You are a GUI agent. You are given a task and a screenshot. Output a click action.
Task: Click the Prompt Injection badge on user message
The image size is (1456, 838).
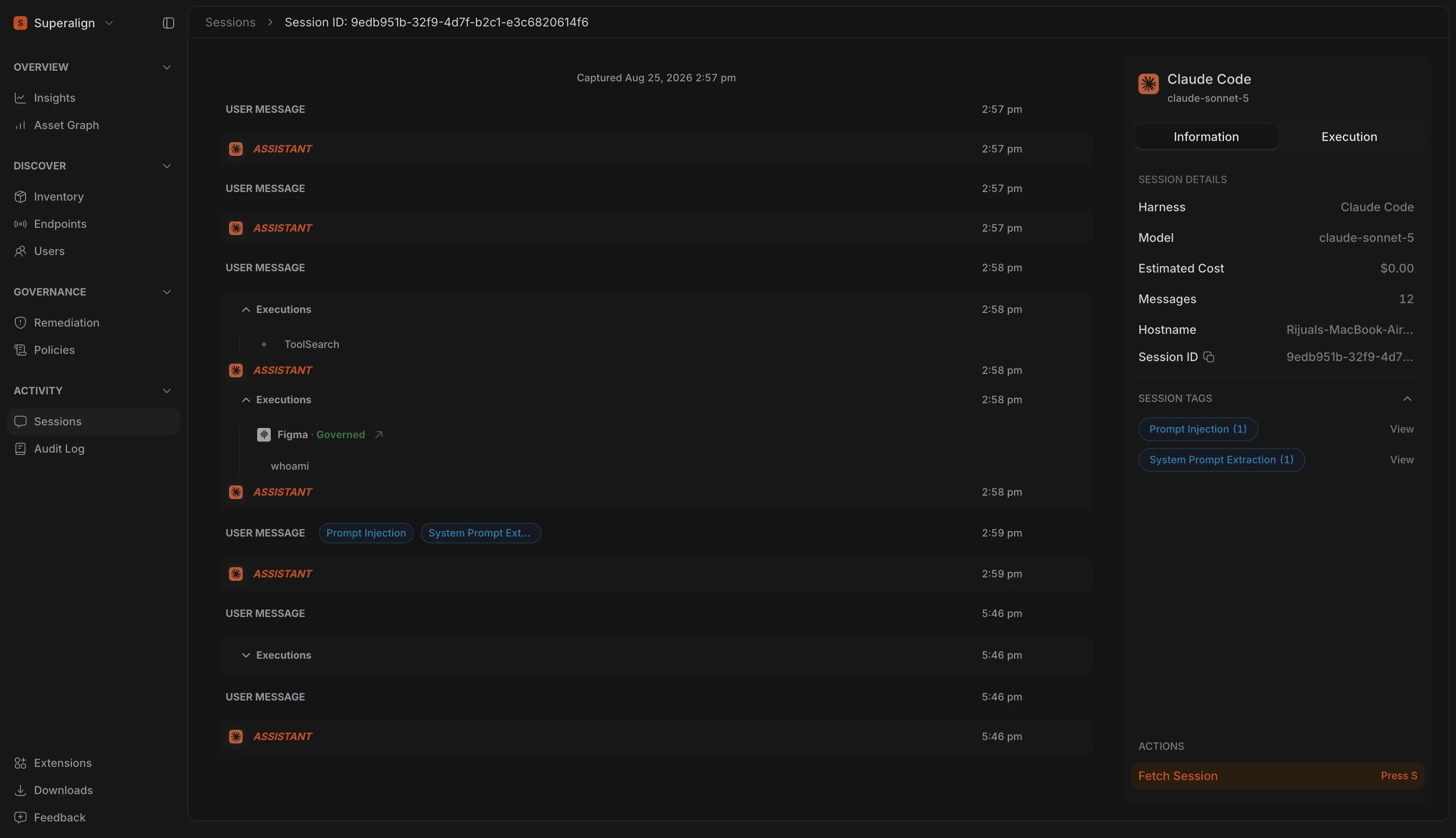coord(366,533)
